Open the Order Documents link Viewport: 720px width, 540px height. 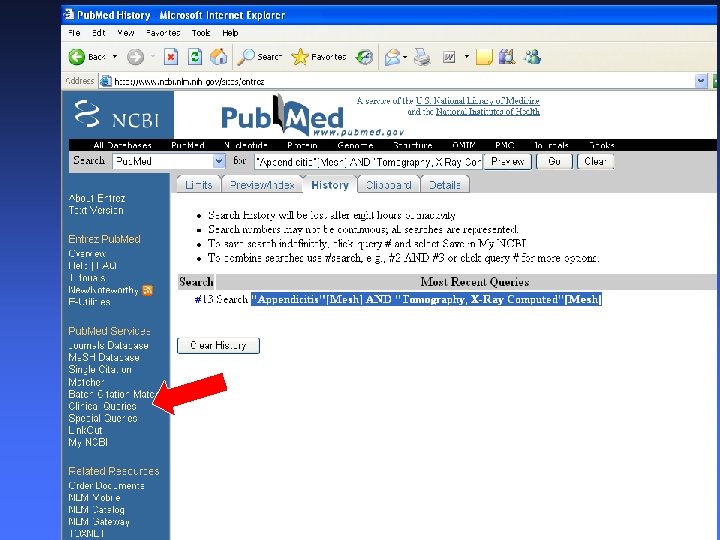(107, 486)
